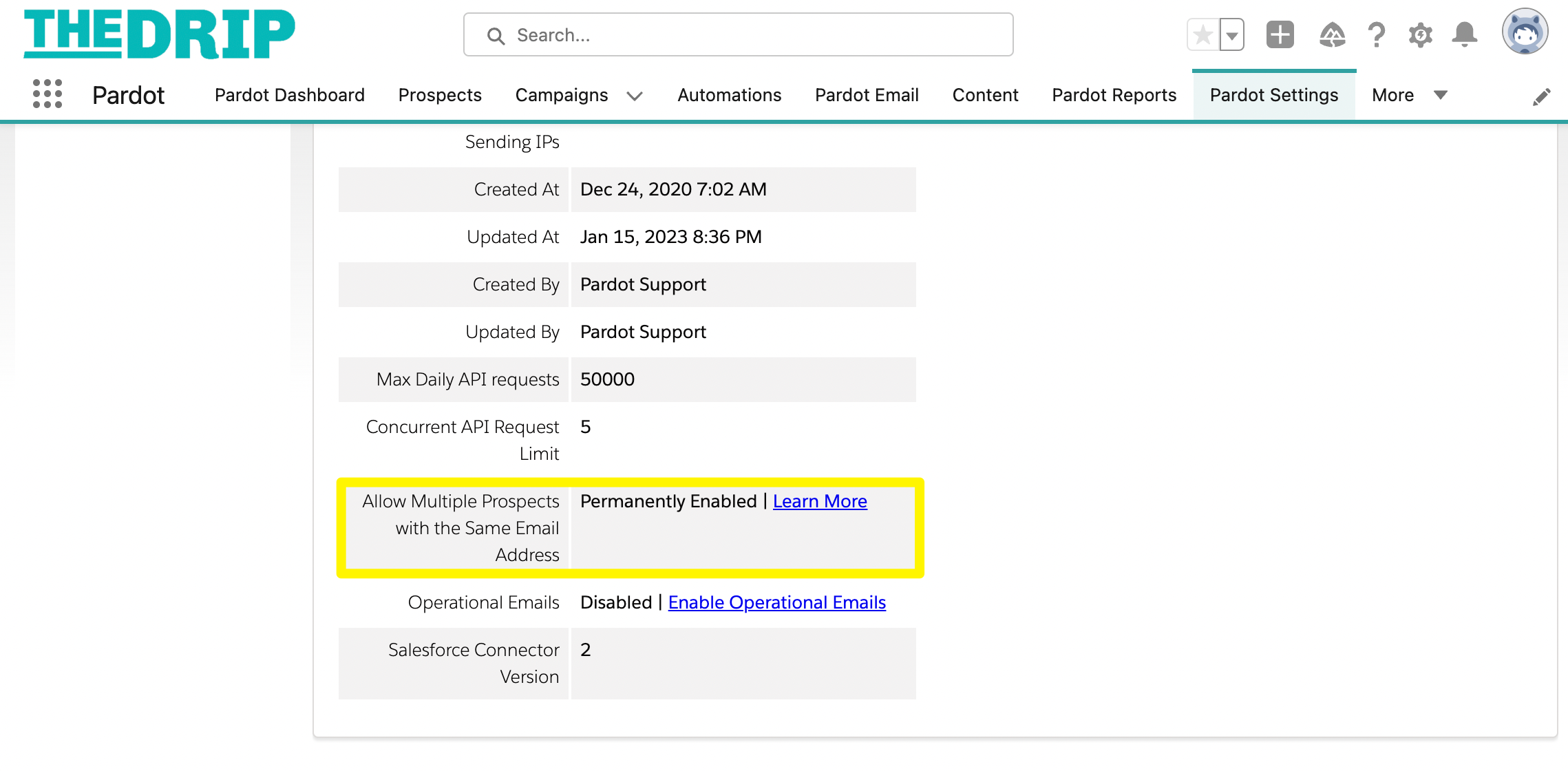Open the Pardot Dashboard tab

(290, 95)
